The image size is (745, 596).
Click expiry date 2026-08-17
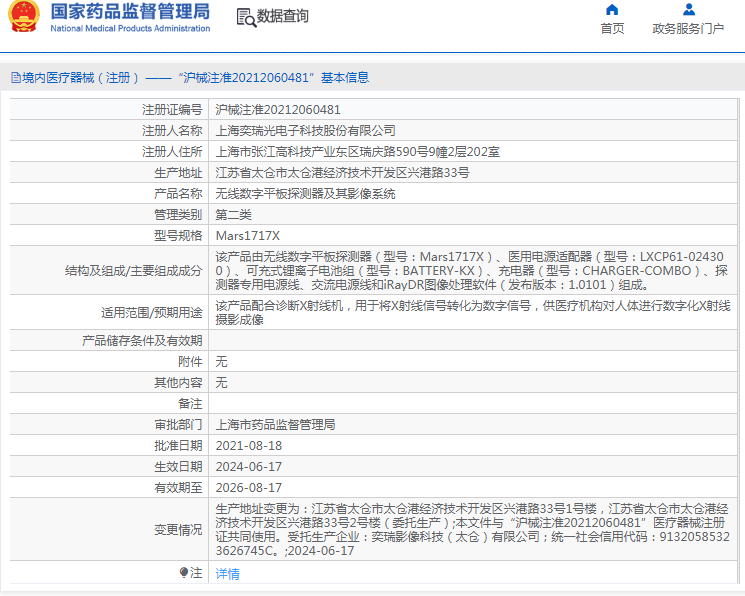(x=248, y=487)
